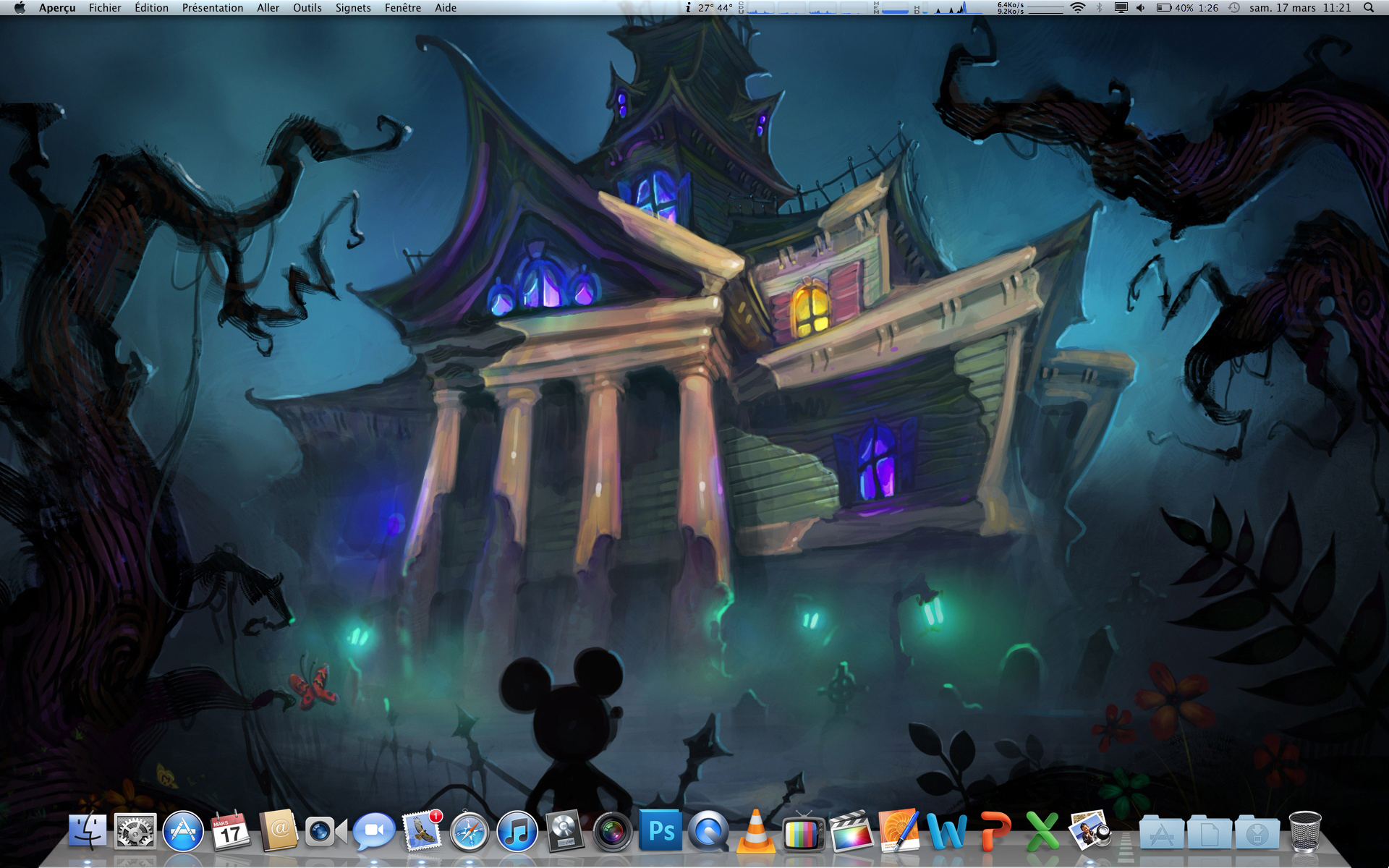
Task: Switch to Preview app in Dock
Action: [1090, 830]
